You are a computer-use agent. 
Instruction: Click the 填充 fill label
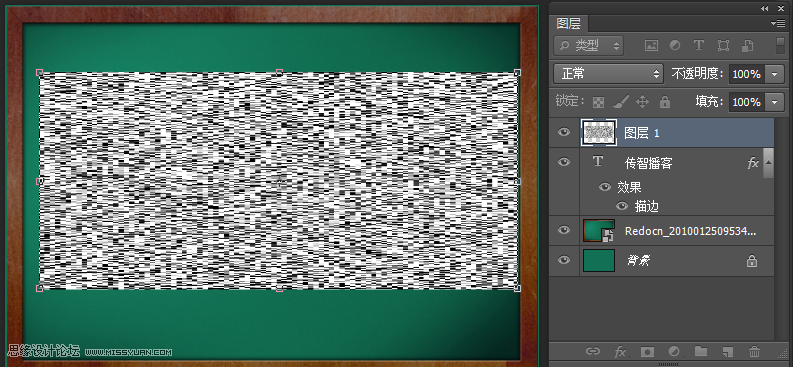point(708,102)
